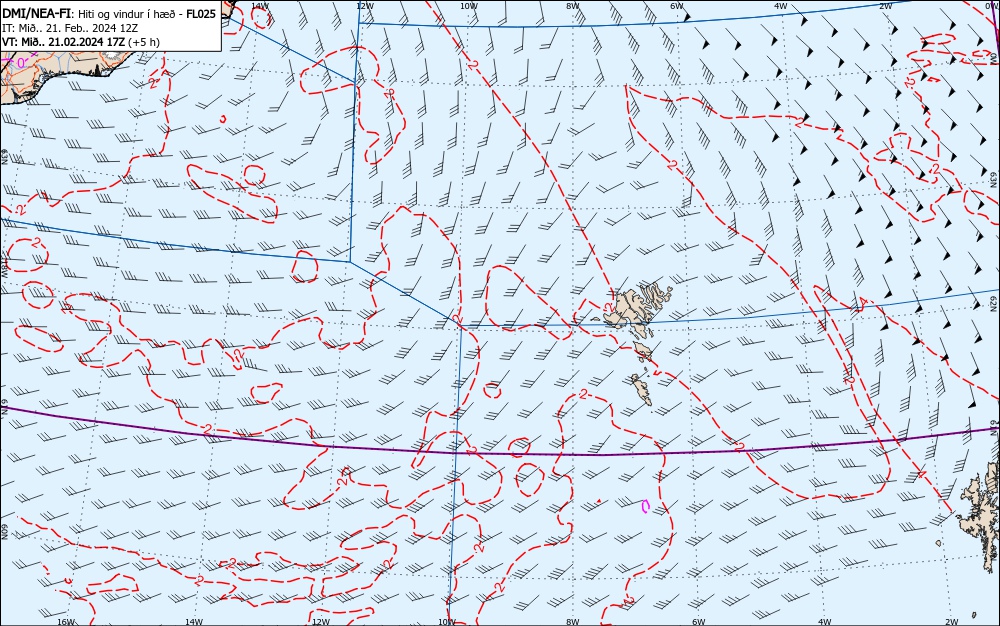Screen dimensions: 1000x626
Task: Click the '12W' label on the top edge
Action: (x=364, y=6)
